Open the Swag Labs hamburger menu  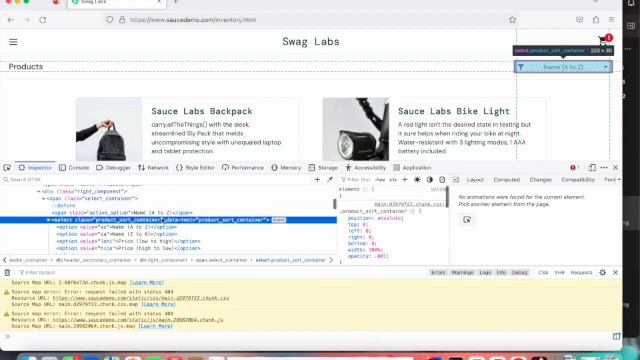13,42
